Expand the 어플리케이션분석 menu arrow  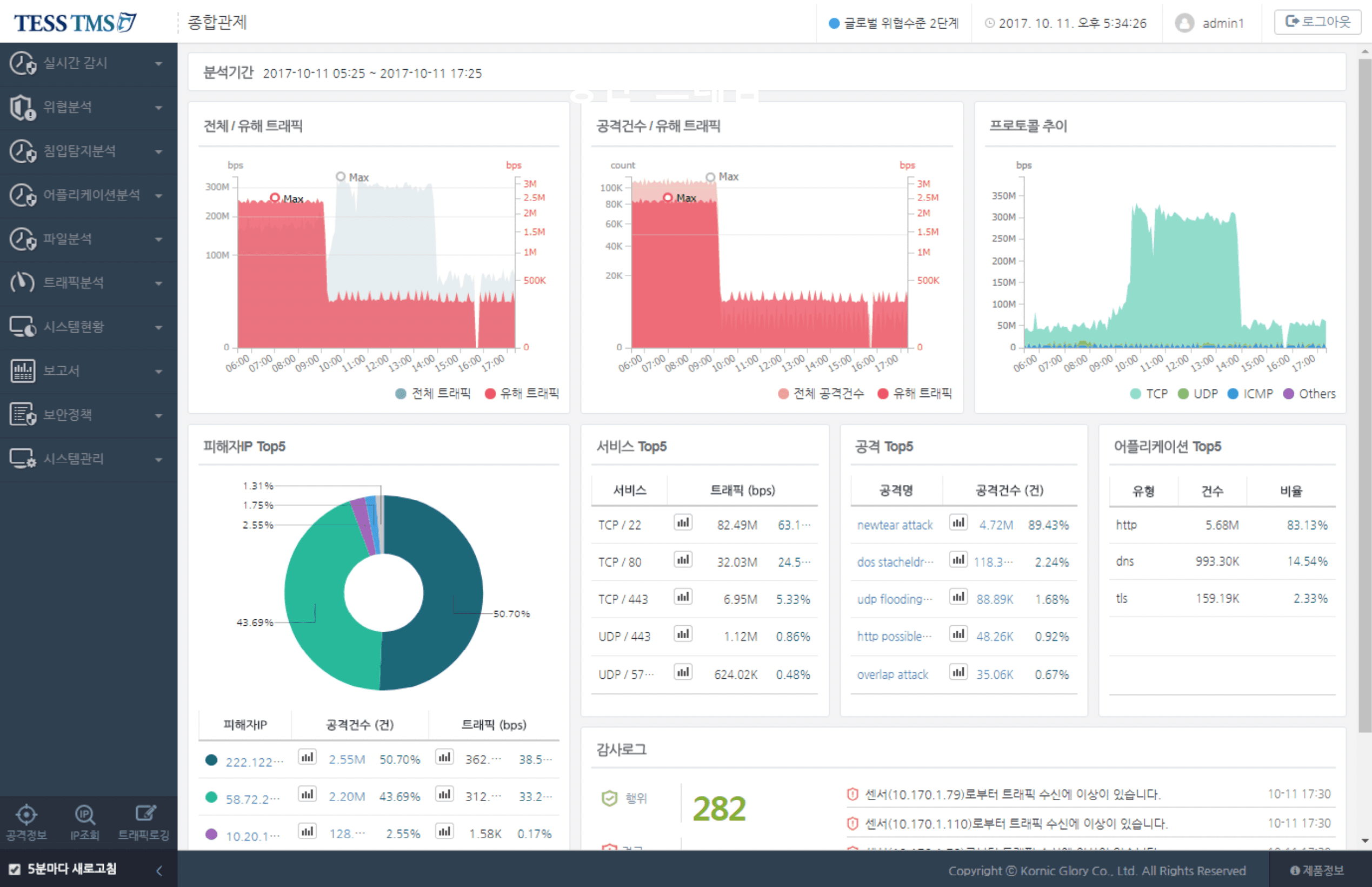coord(158,196)
